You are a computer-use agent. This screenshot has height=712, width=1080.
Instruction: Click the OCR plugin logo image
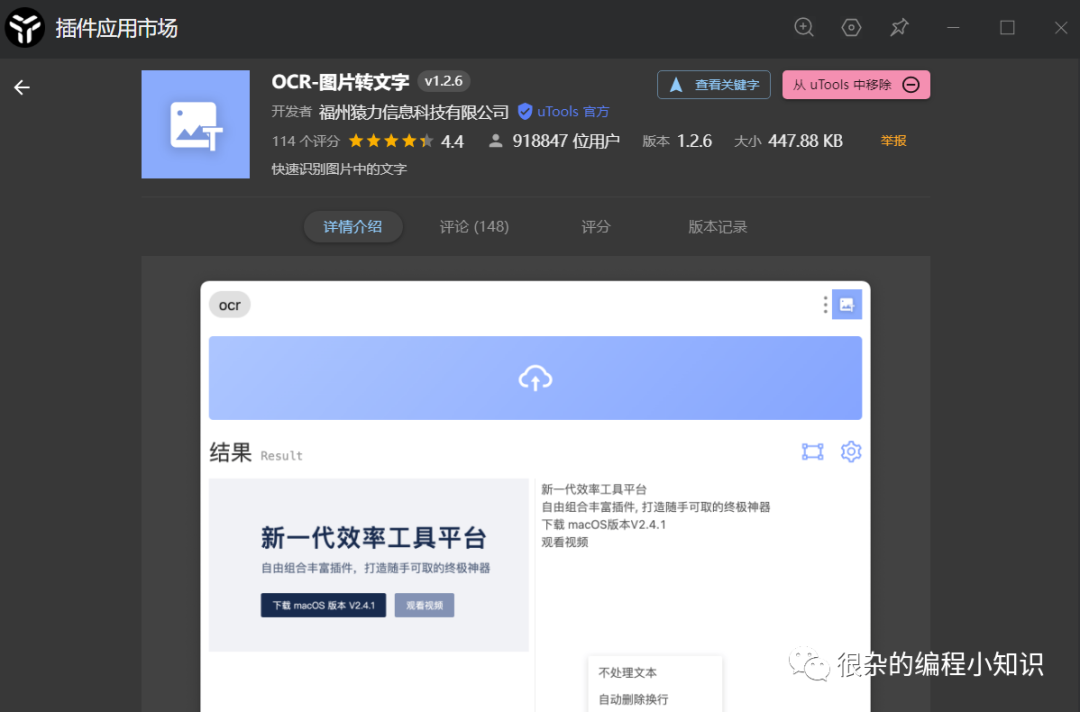(x=196, y=124)
